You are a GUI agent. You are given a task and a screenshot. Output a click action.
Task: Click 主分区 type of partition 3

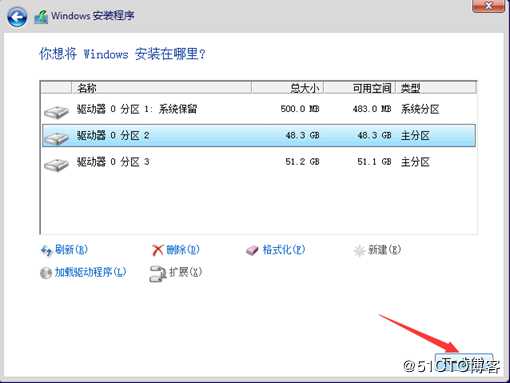click(x=415, y=162)
